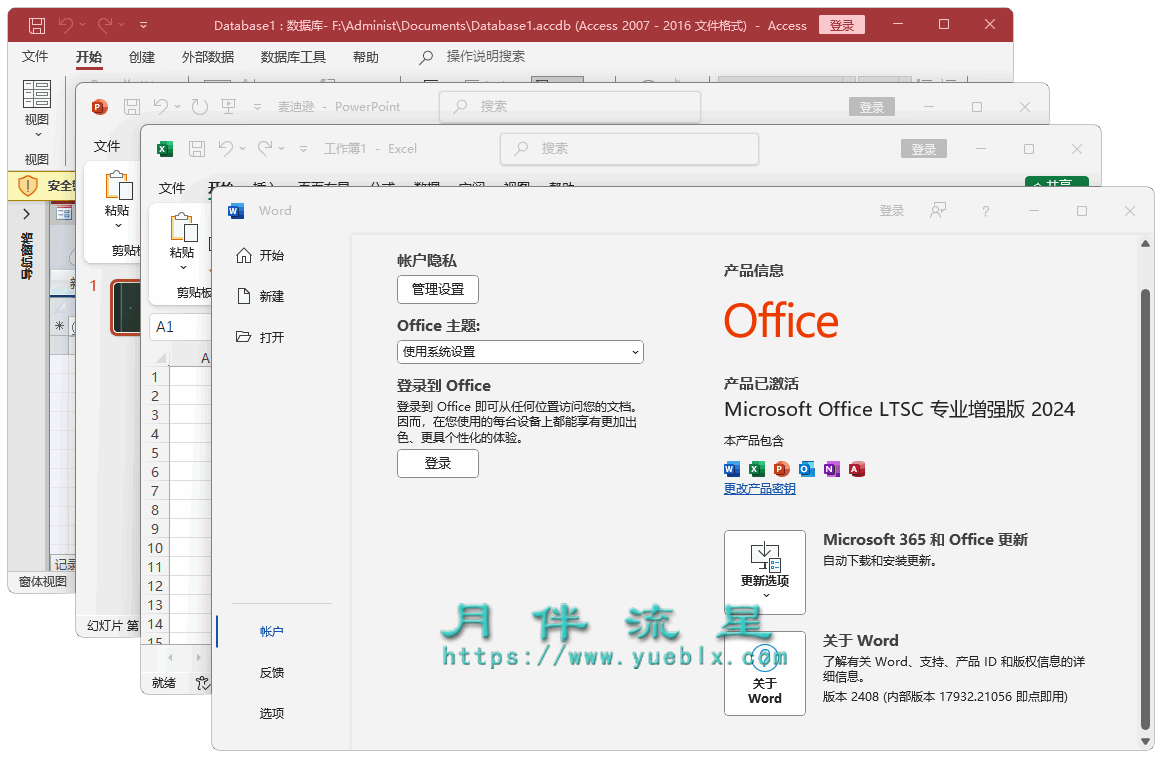Screen dimensions: 1164x761
Task: Click the Access security warning shield icon
Action: 27,186
